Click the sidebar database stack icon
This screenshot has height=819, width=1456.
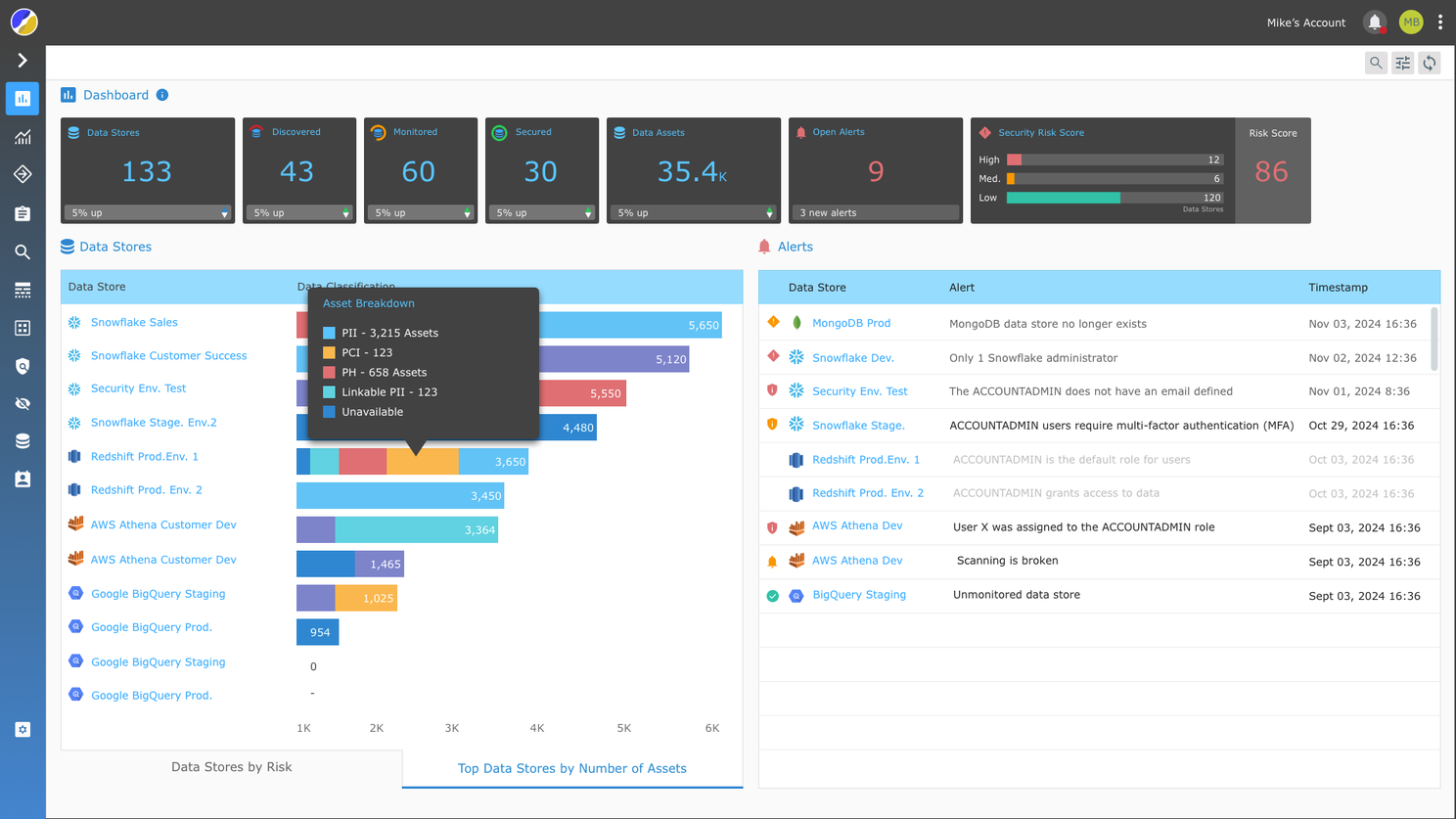(23, 441)
